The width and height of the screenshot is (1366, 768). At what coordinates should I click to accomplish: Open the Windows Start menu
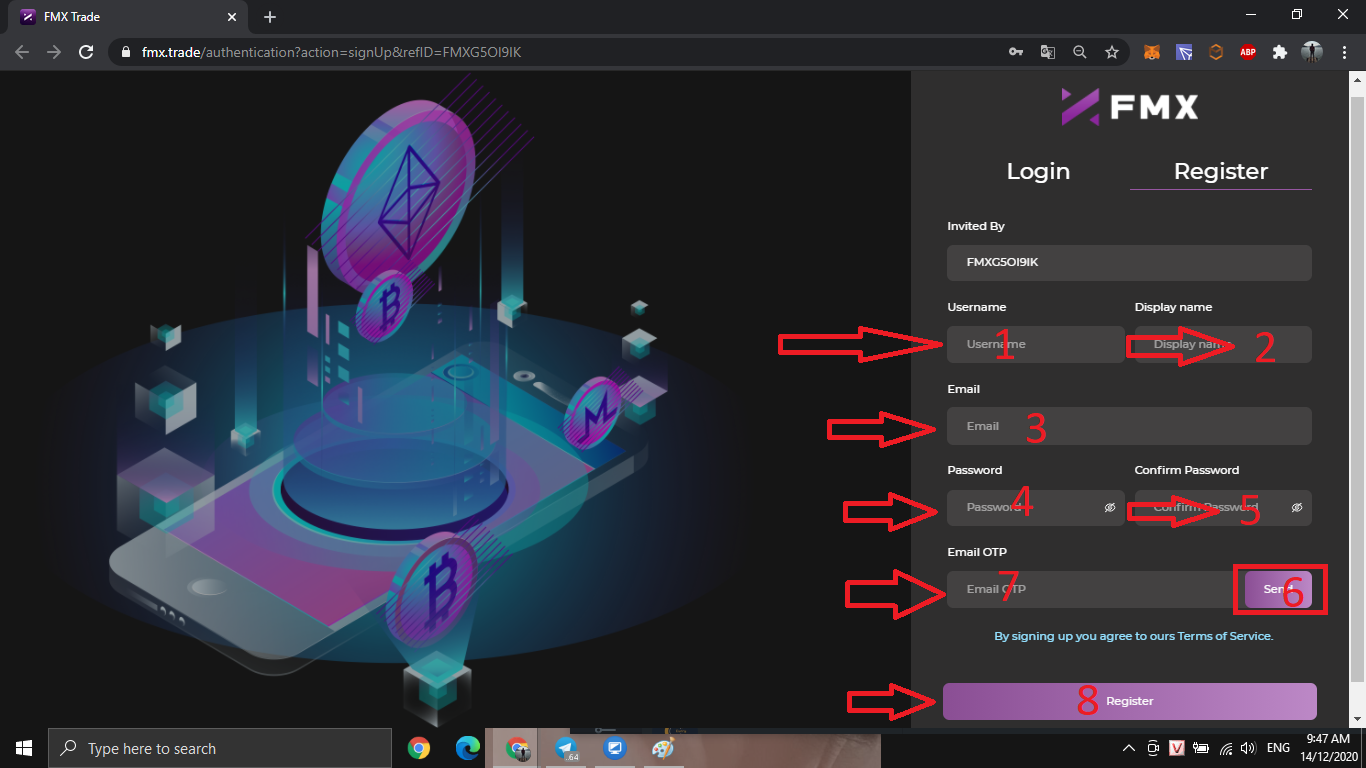24,748
